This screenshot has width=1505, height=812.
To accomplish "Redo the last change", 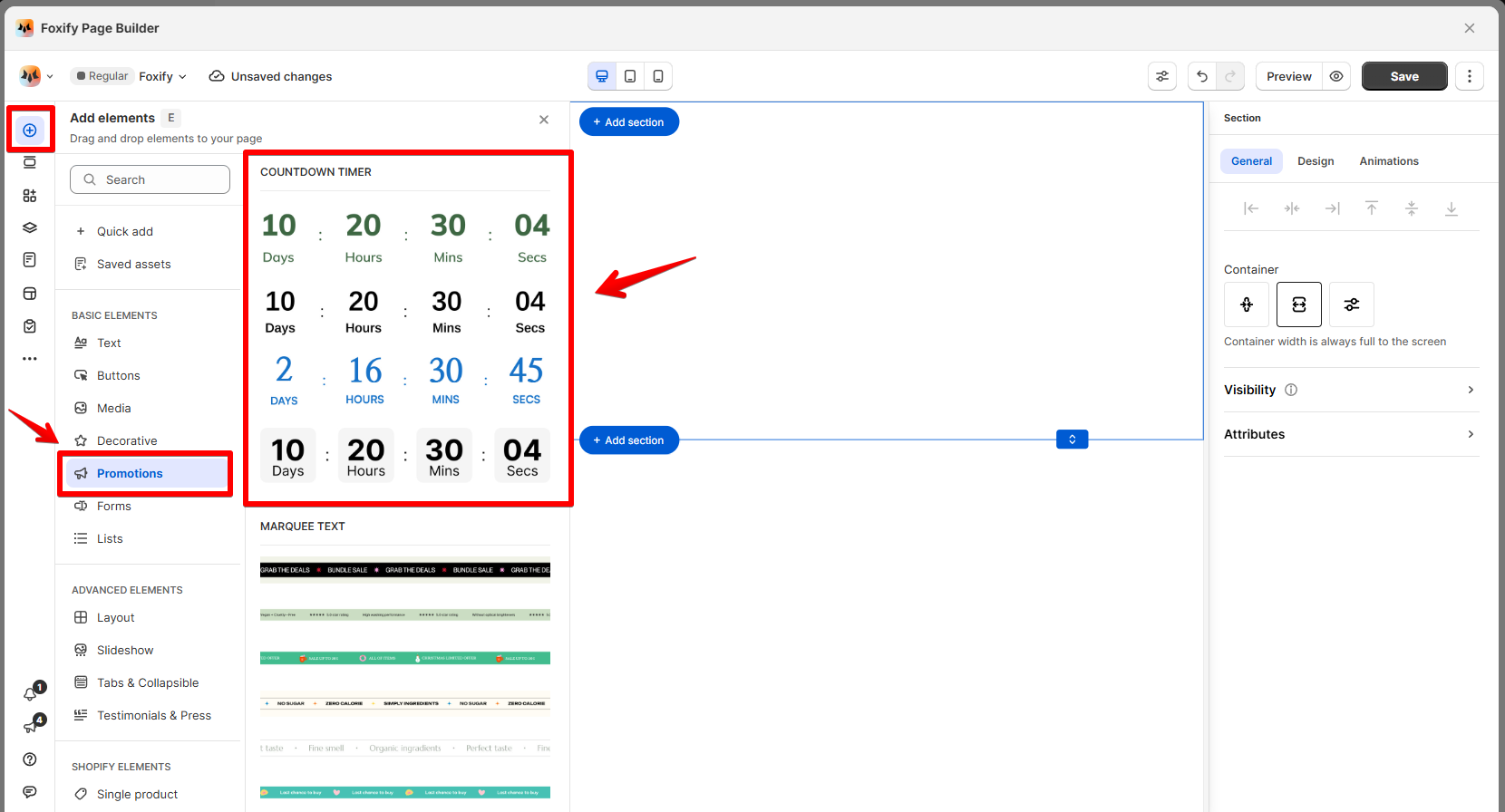I will tap(1230, 76).
